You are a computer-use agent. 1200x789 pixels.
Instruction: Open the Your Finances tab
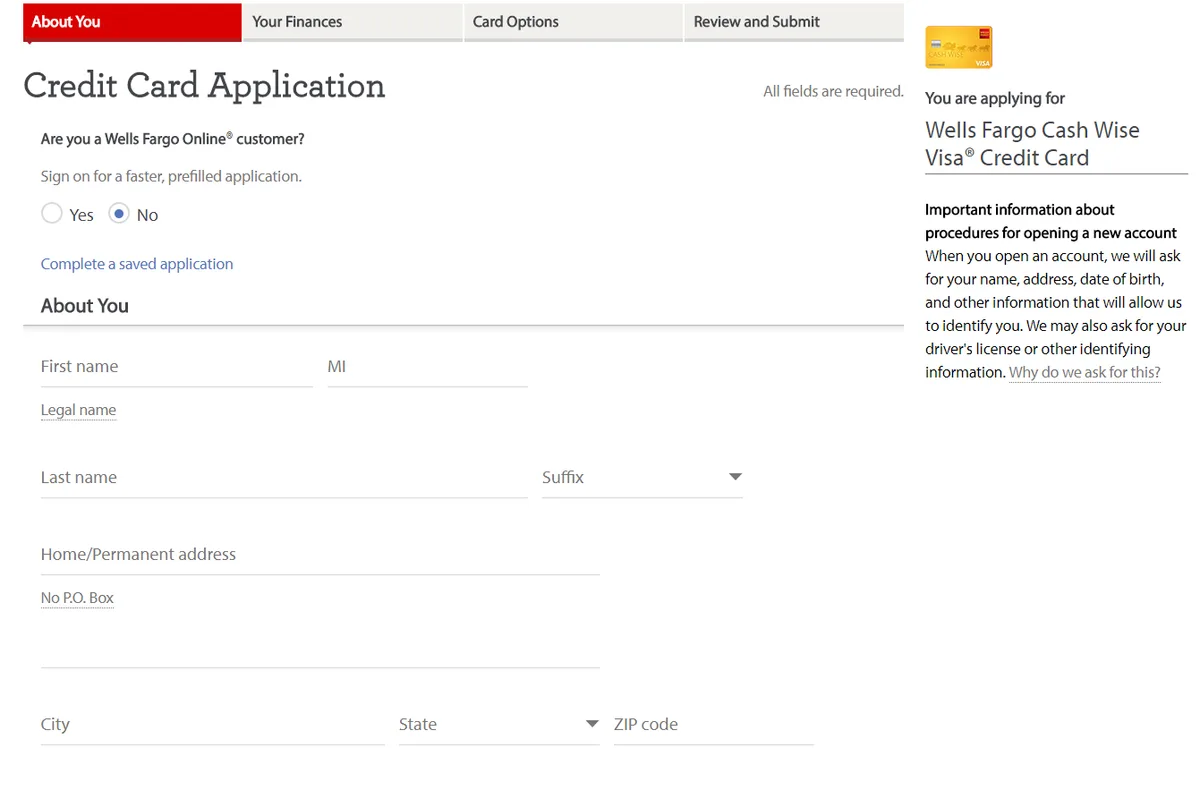coord(352,22)
